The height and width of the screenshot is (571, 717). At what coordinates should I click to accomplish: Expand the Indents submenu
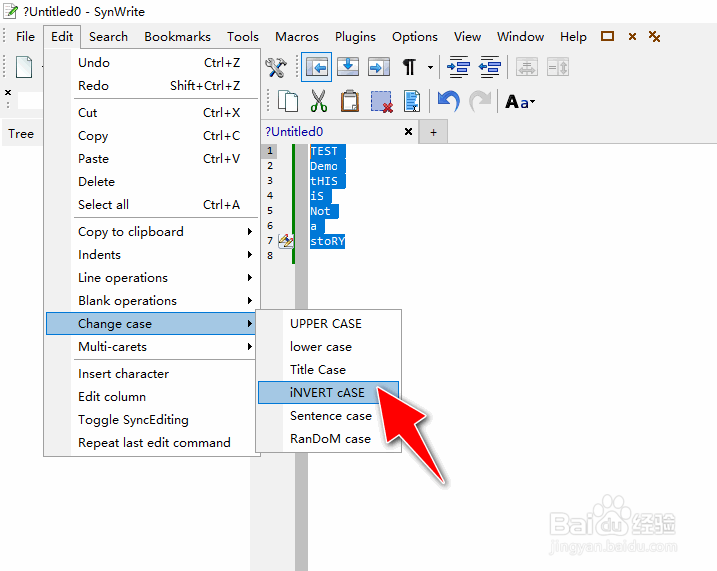(x=152, y=255)
